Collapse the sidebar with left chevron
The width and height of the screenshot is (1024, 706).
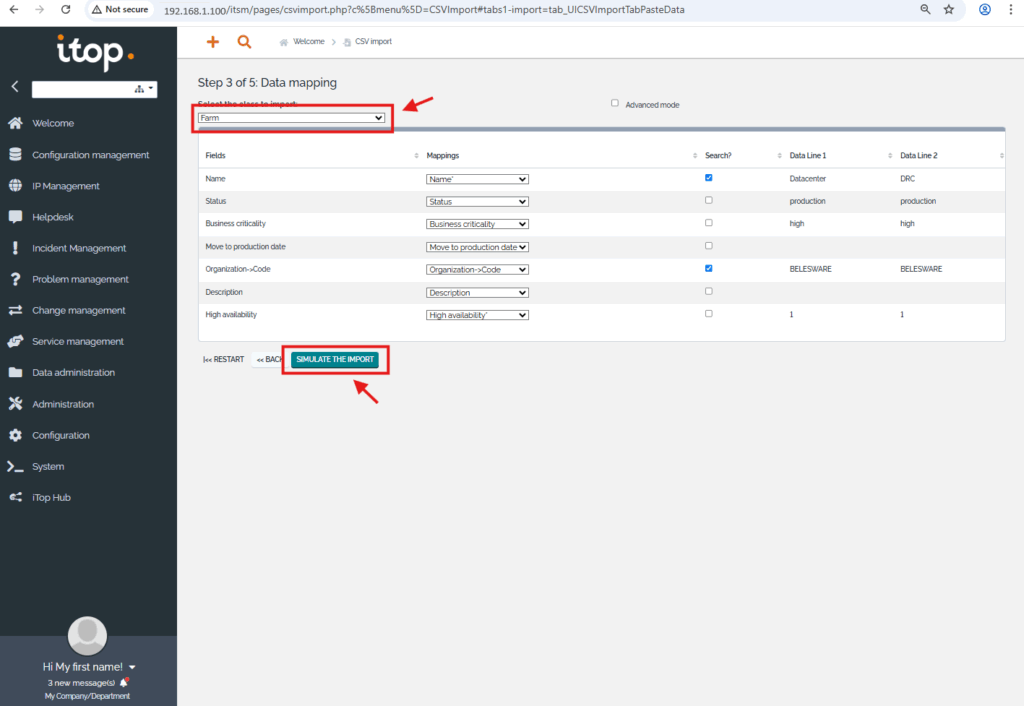[x=15, y=87]
